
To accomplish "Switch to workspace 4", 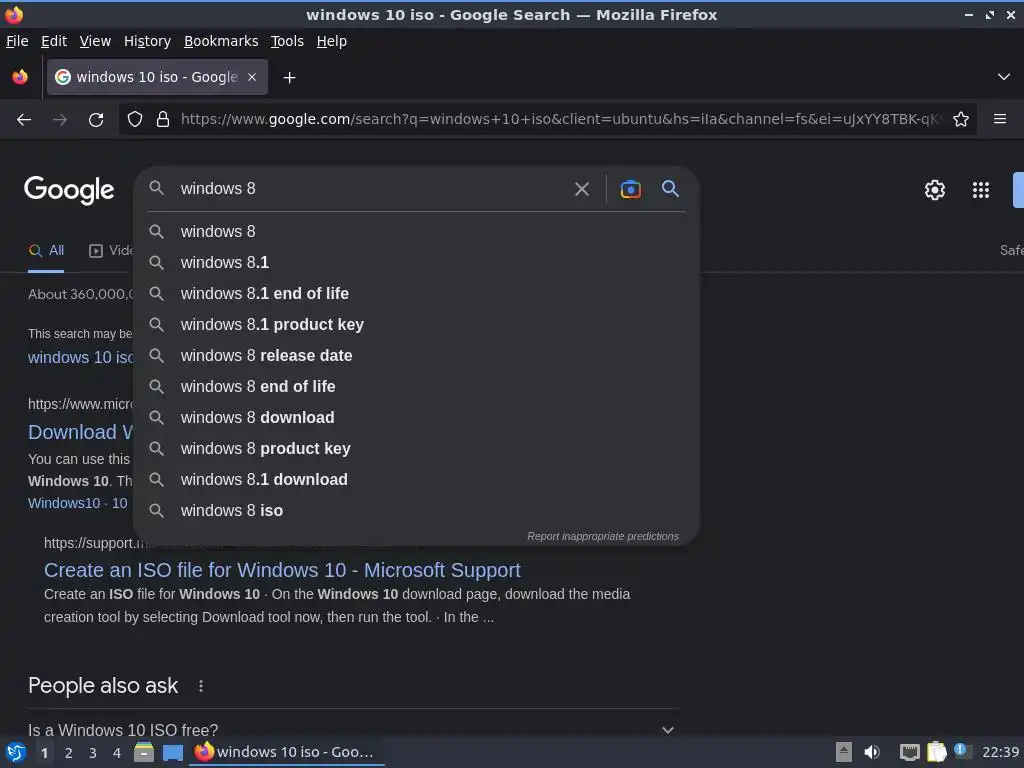I will pos(117,753).
